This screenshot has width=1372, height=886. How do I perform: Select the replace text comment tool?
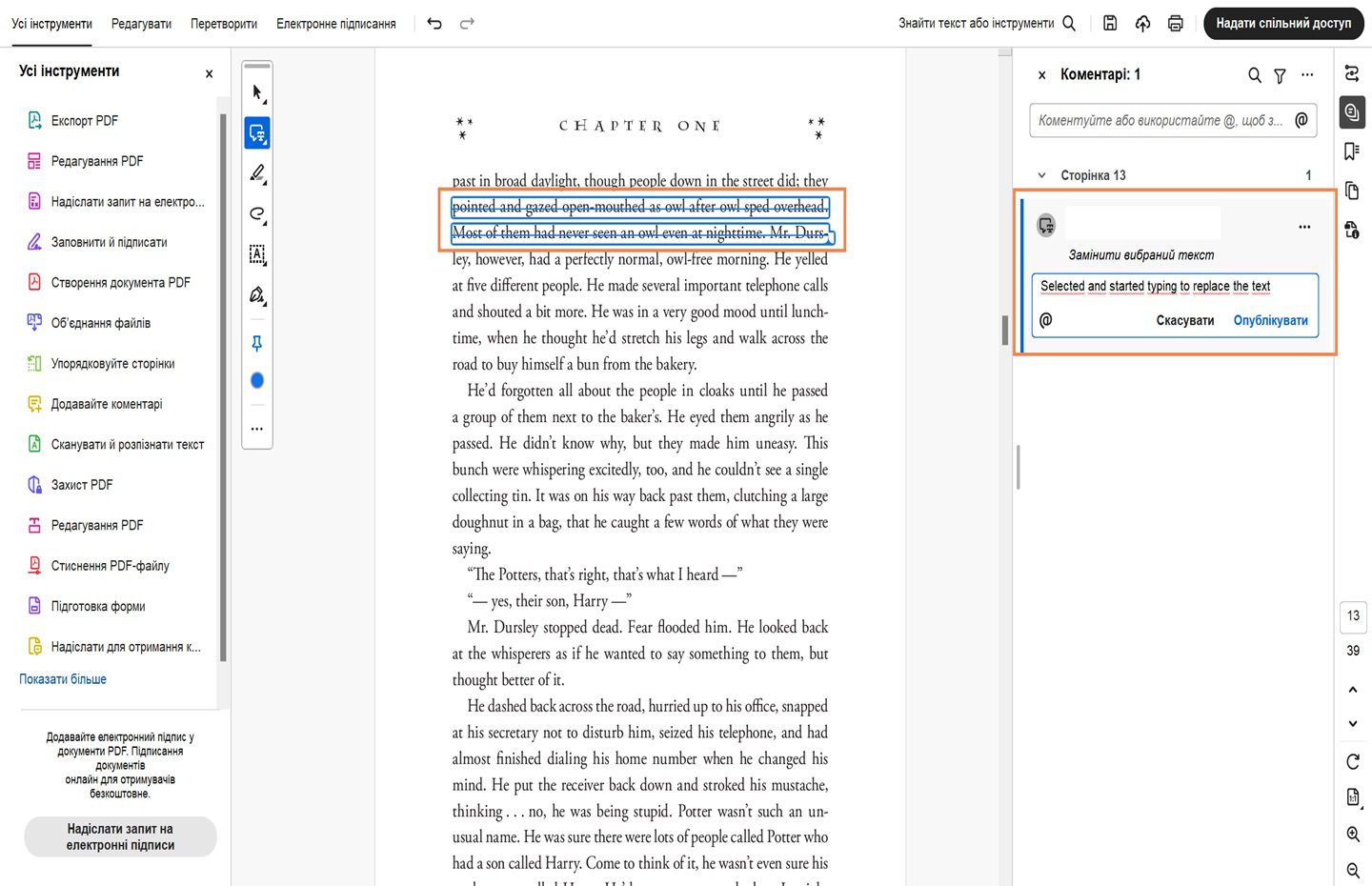tap(257, 132)
